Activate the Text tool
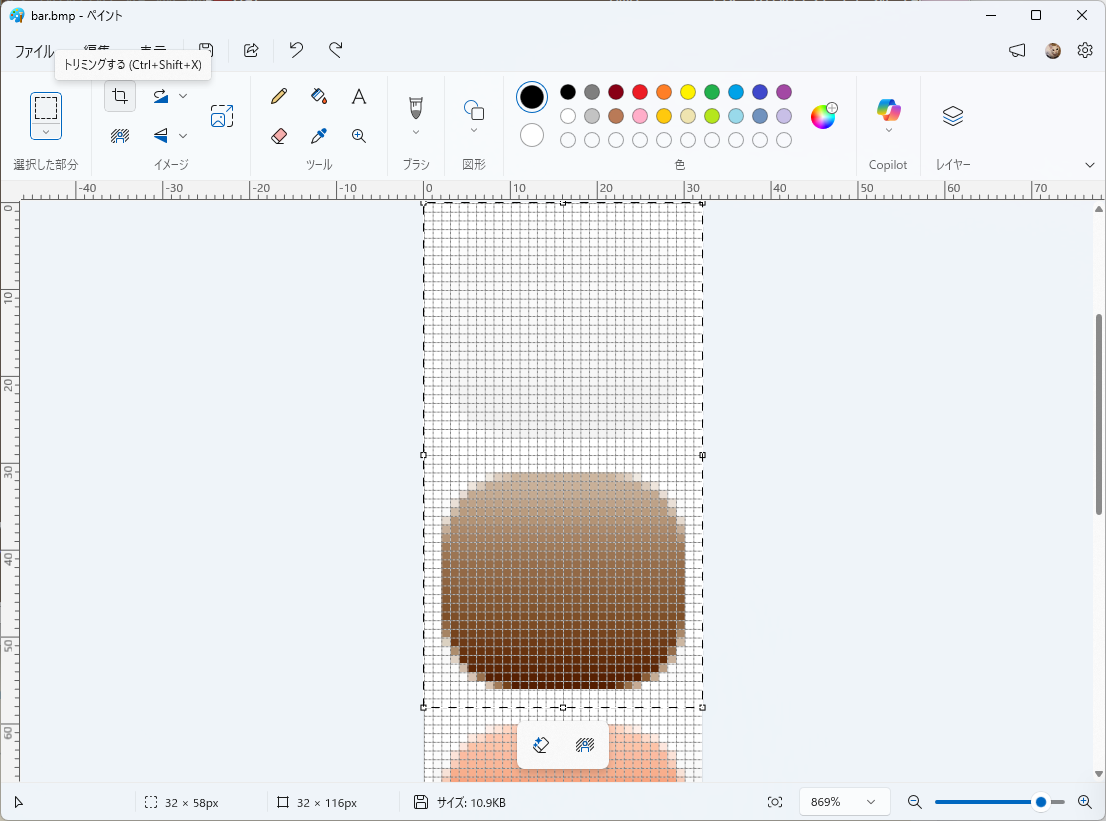Image resolution: width=1106 pixels, height=821 pixels. [359, 96]
